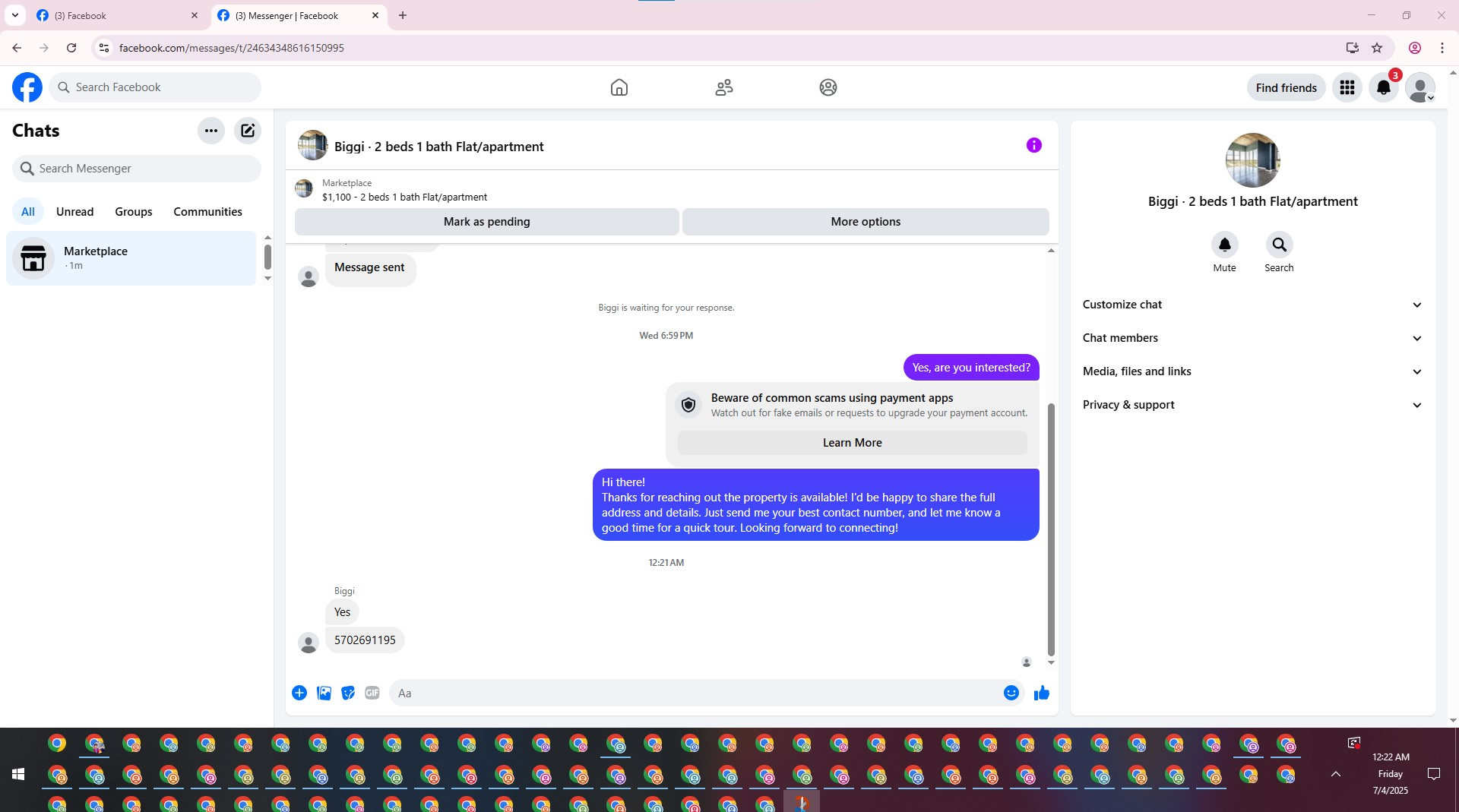Click the system tray display icon

[x=1354, y=743]
